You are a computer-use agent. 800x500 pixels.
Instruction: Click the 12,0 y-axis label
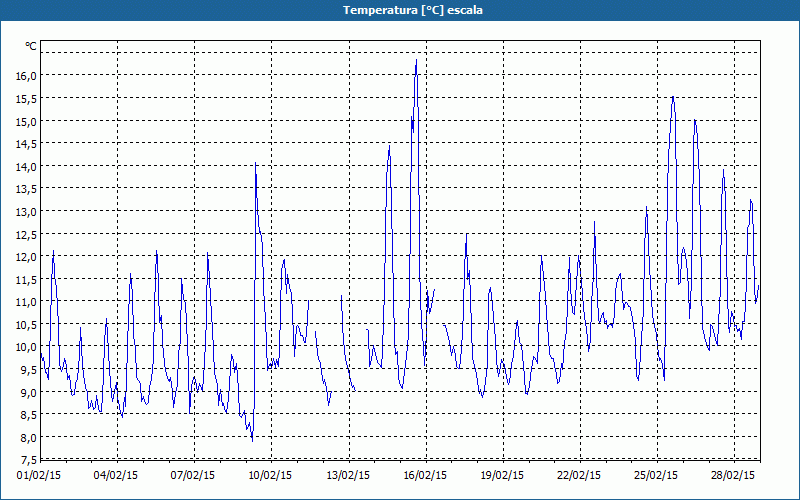click(26, 257)
